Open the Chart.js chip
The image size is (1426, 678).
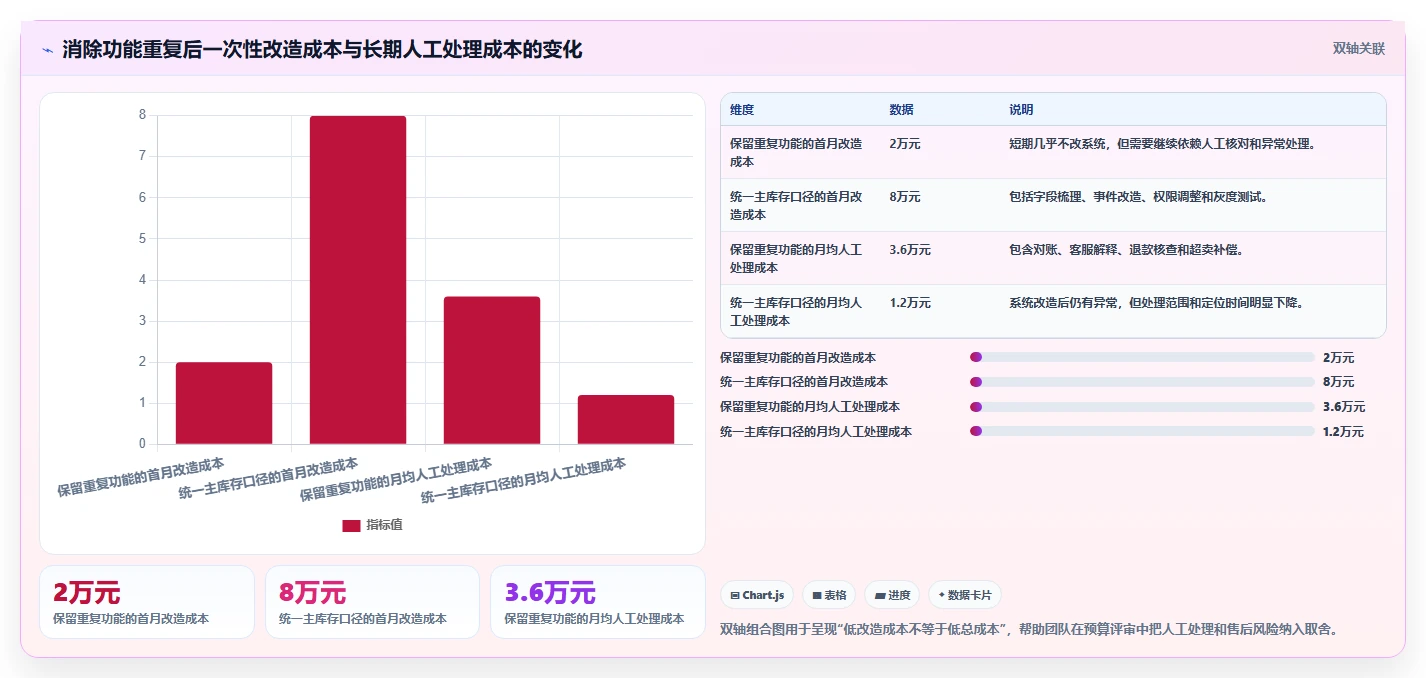pyautogui.click(x=757, y=595)
